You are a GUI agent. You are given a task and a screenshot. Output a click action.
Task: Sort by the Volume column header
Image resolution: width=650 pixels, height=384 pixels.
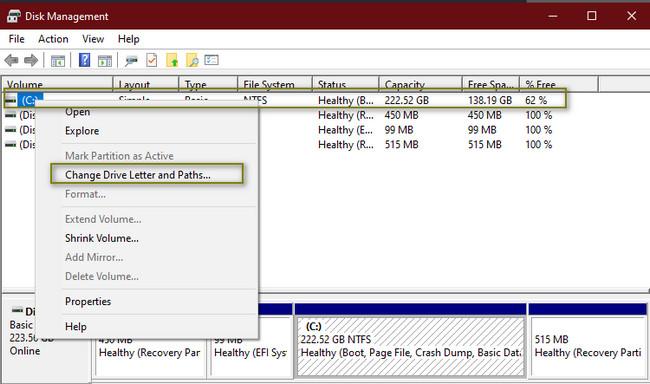tap(57, 84)
